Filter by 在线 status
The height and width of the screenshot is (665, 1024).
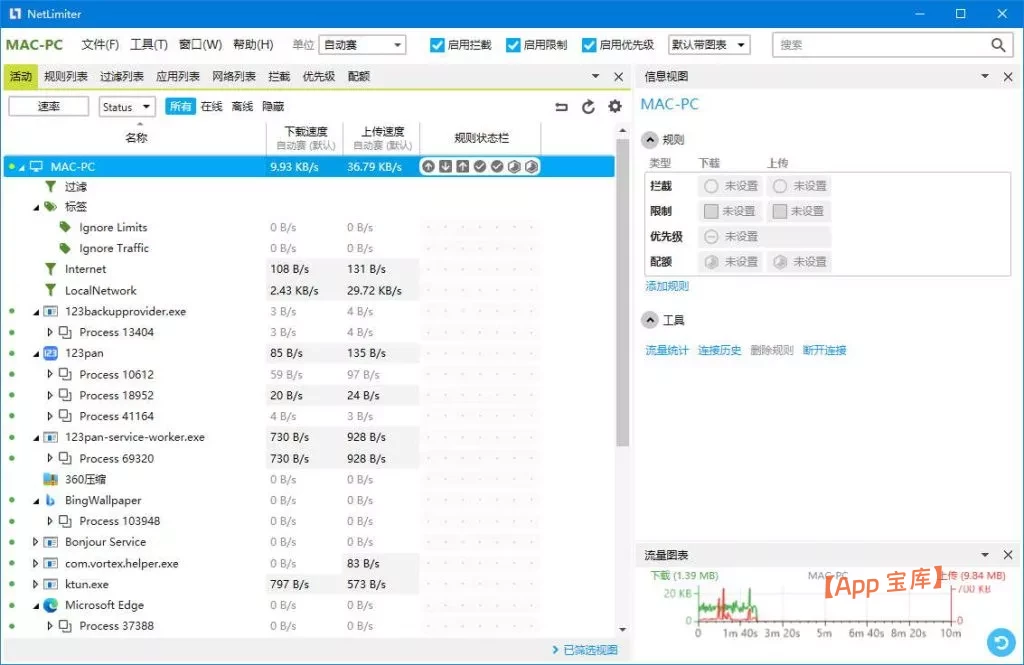212,106
